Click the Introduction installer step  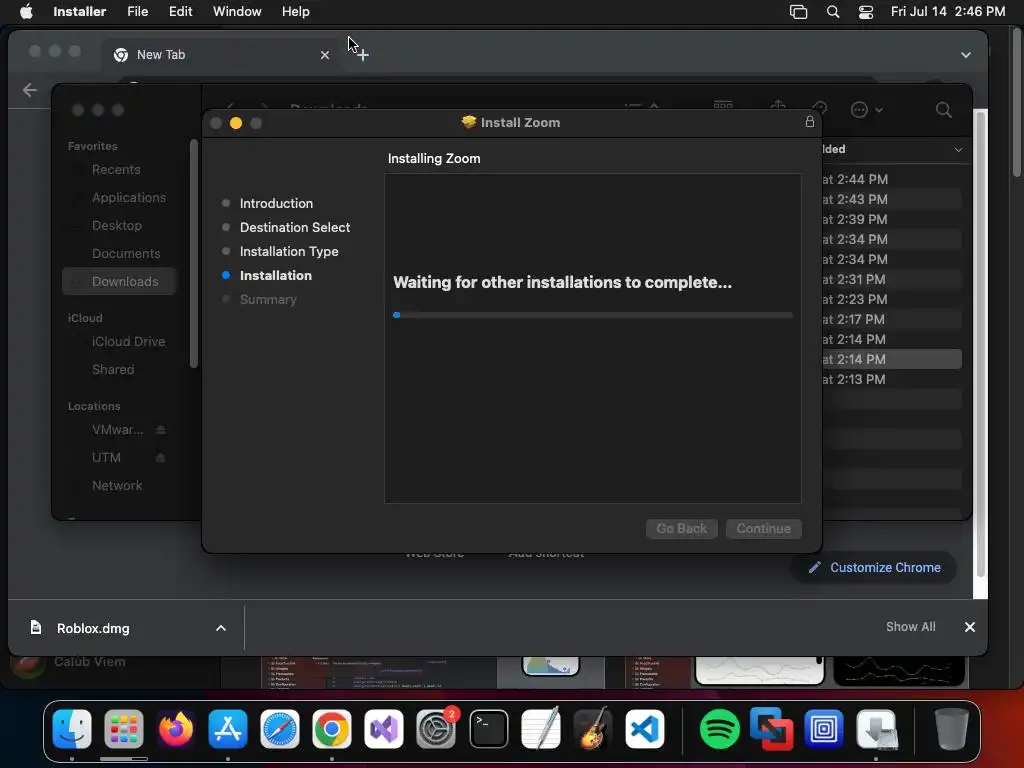tap(276, 203)
